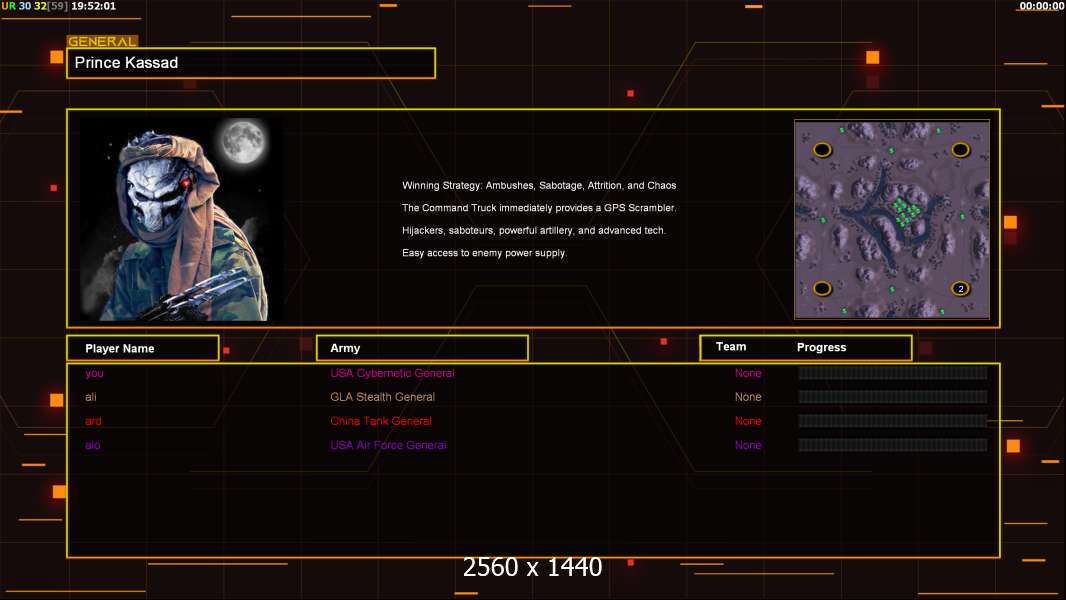
Task: Select the player named "ali"
Action: [90, 397]
